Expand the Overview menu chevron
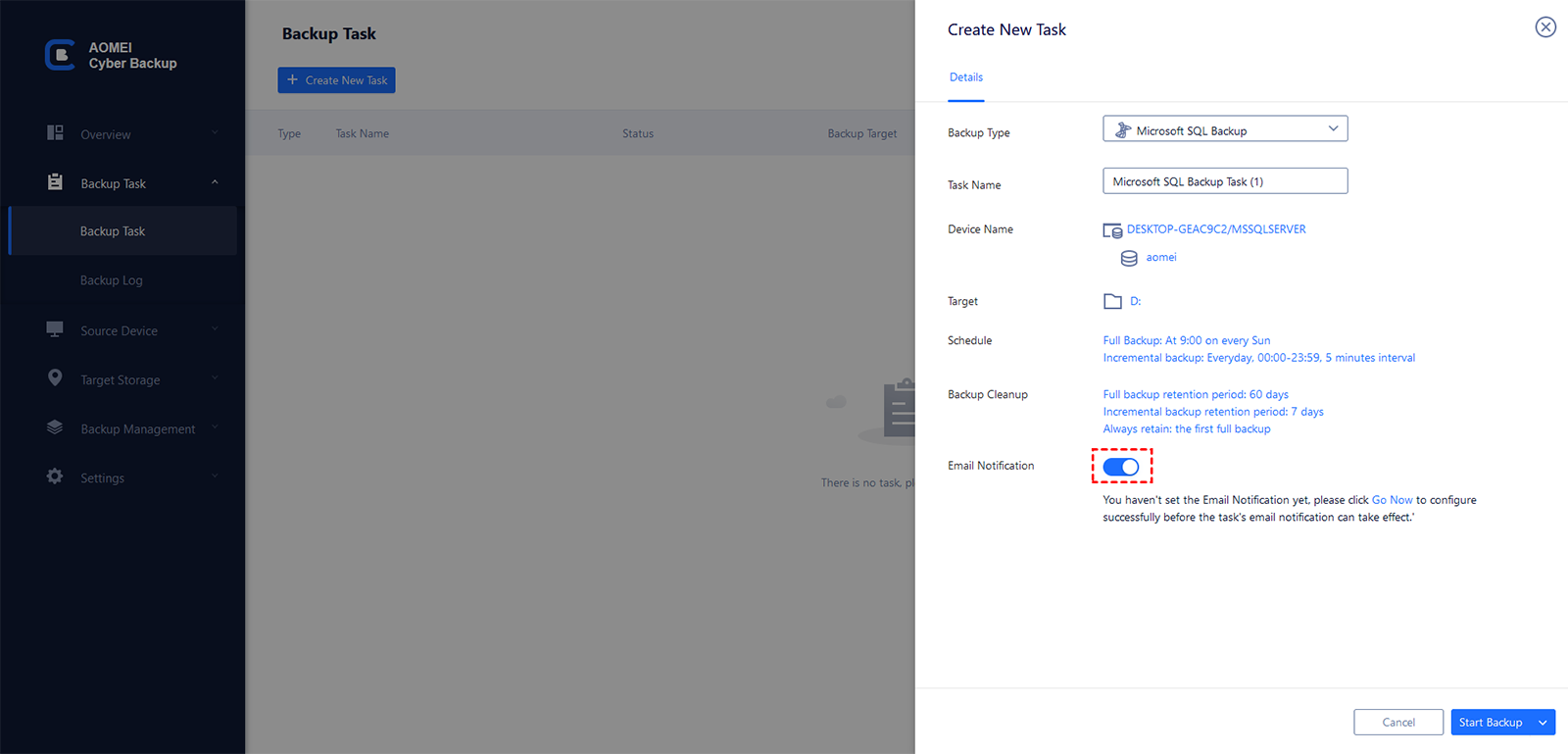This screenshot has height=754, width=1568. [x=215, y=132]
